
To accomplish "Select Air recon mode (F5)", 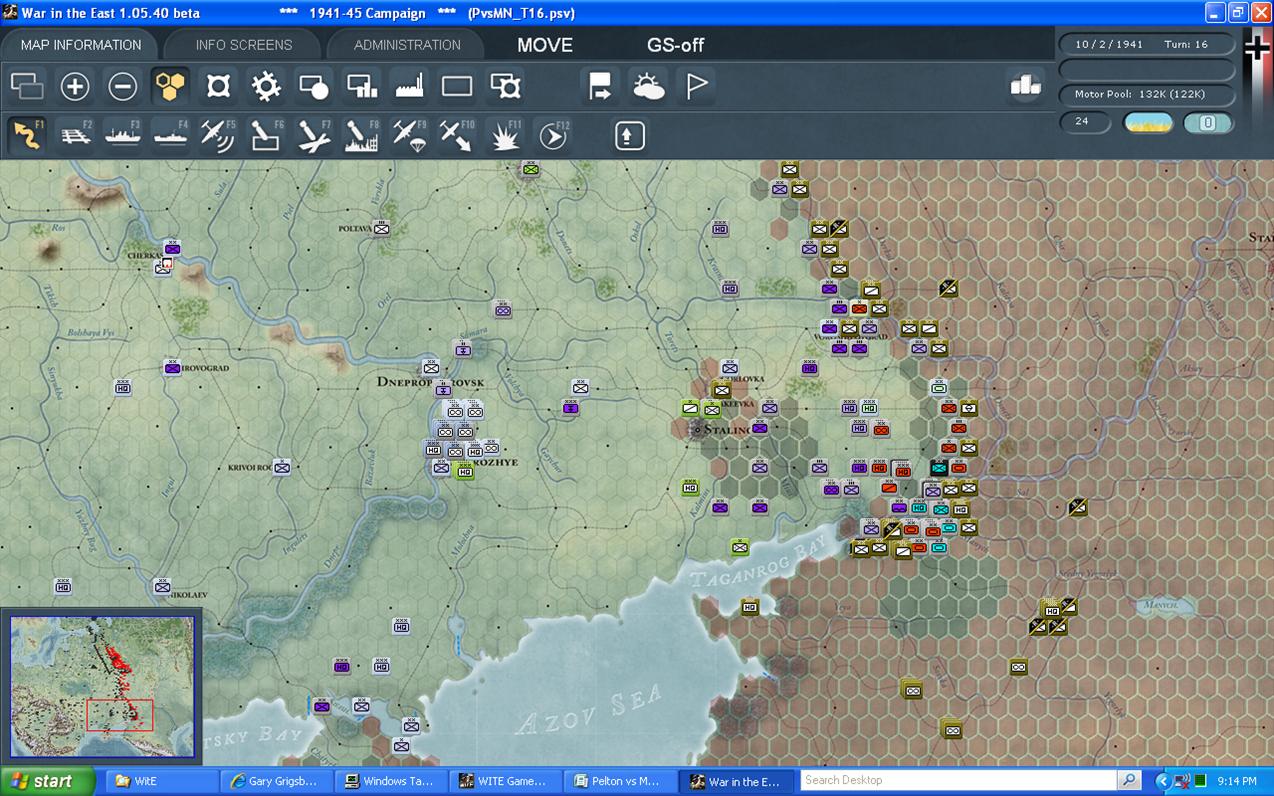I will pos(218,135).
